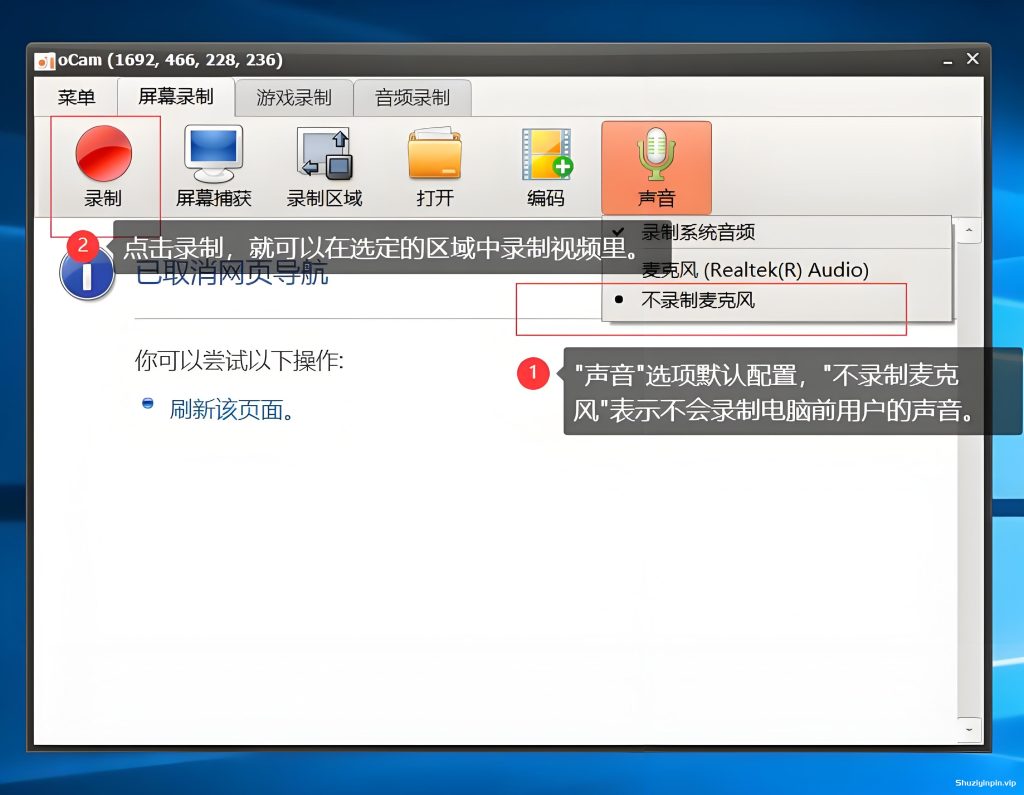Switch to the 游戏录制 tab
This screenshot has width=1024, height=795.
pyautogui.click(x=294, y=98)
